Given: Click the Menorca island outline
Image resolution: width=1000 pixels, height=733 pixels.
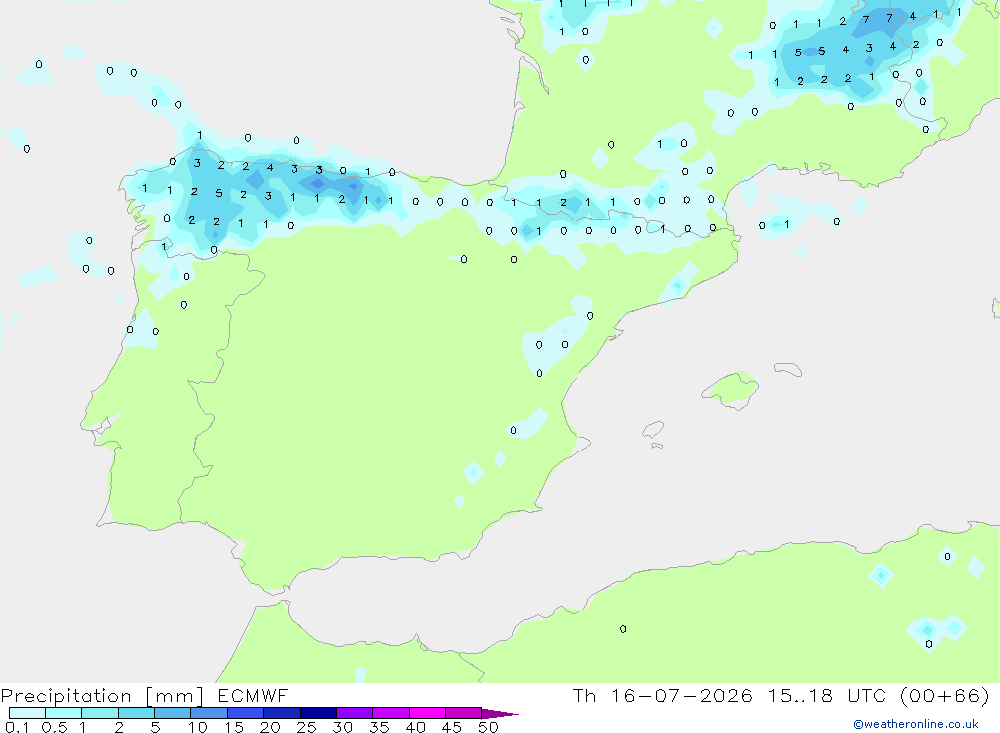Looking at the screenshot, I should point(788,369).
